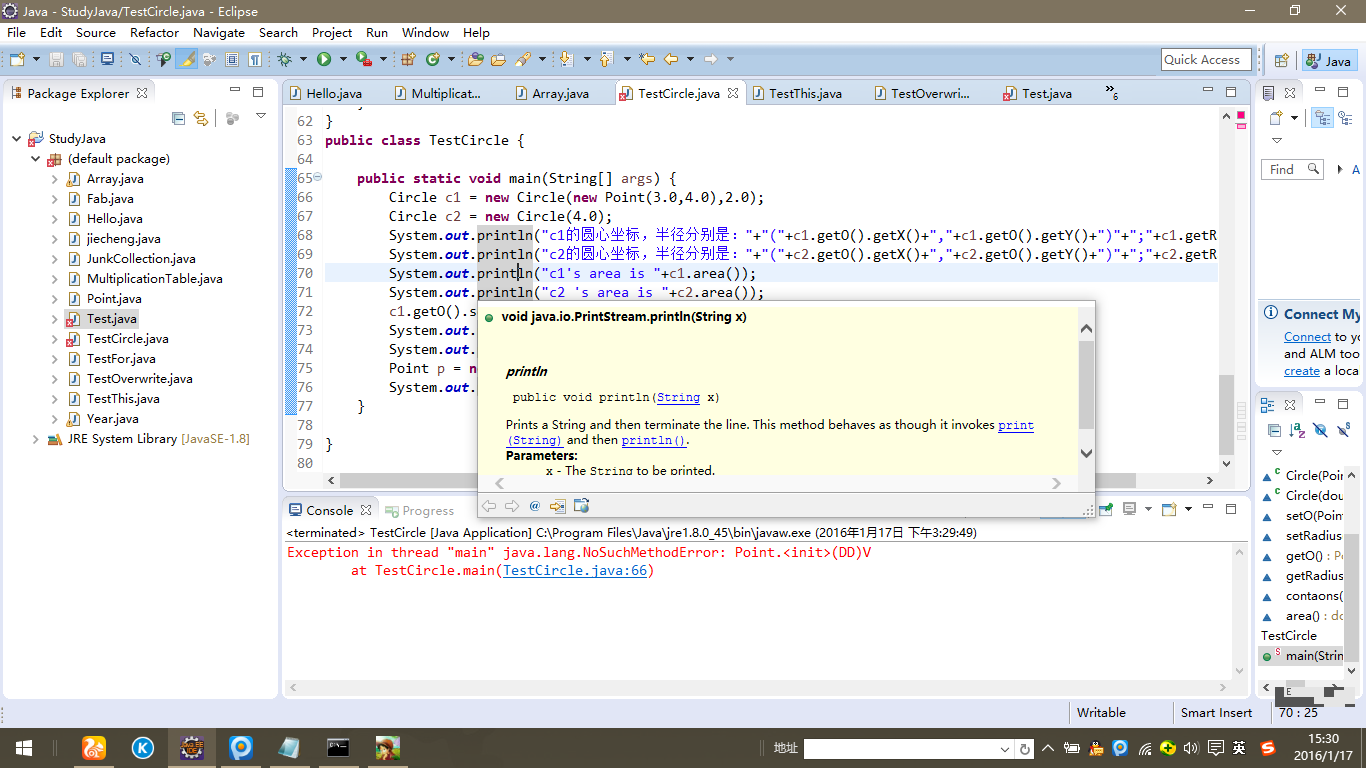Toggle Link with Editor in Package Explorer
This screenshot has height=768, width=1366.
tap(201, 118)
